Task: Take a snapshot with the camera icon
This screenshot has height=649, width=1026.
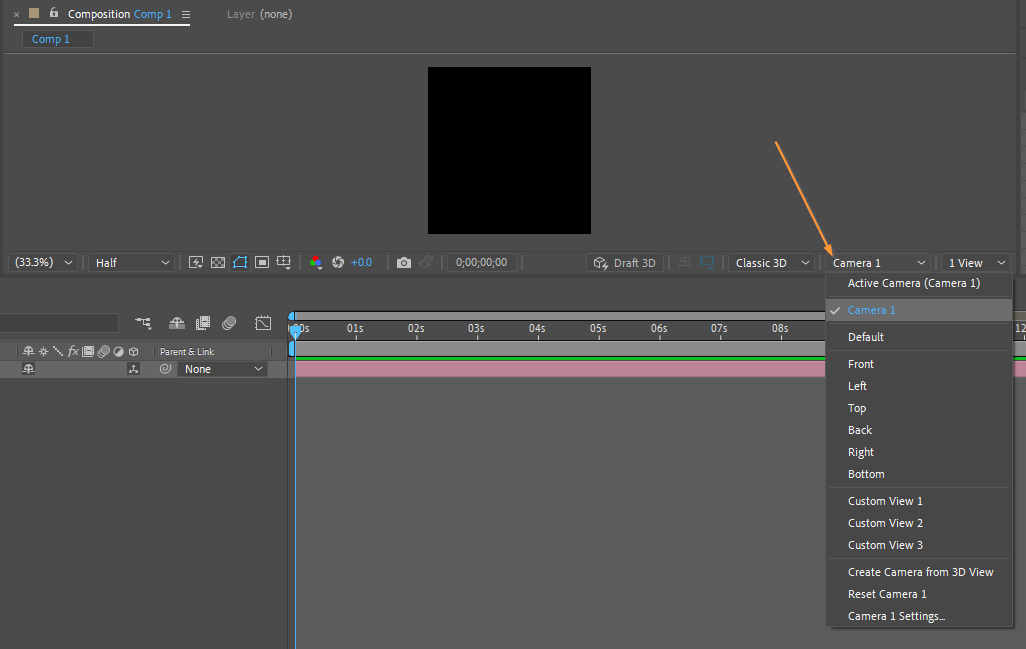Action: click(x=404, y=262)
